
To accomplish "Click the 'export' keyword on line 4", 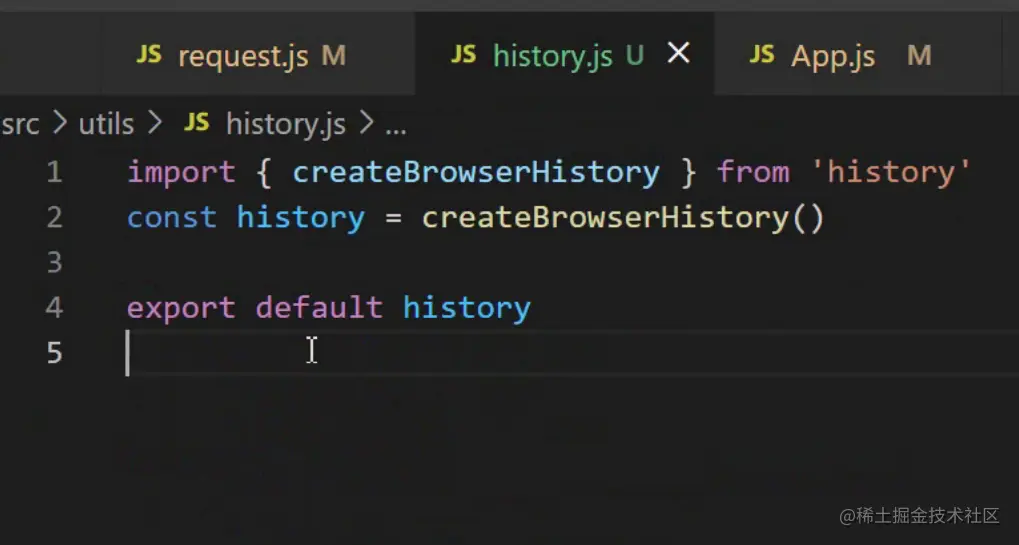I will coord(181,309).
